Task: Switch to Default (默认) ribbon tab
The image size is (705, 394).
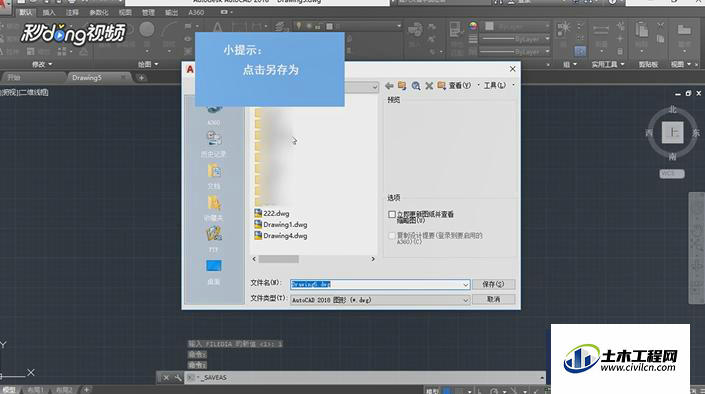Action: click(x=26, y=13)
